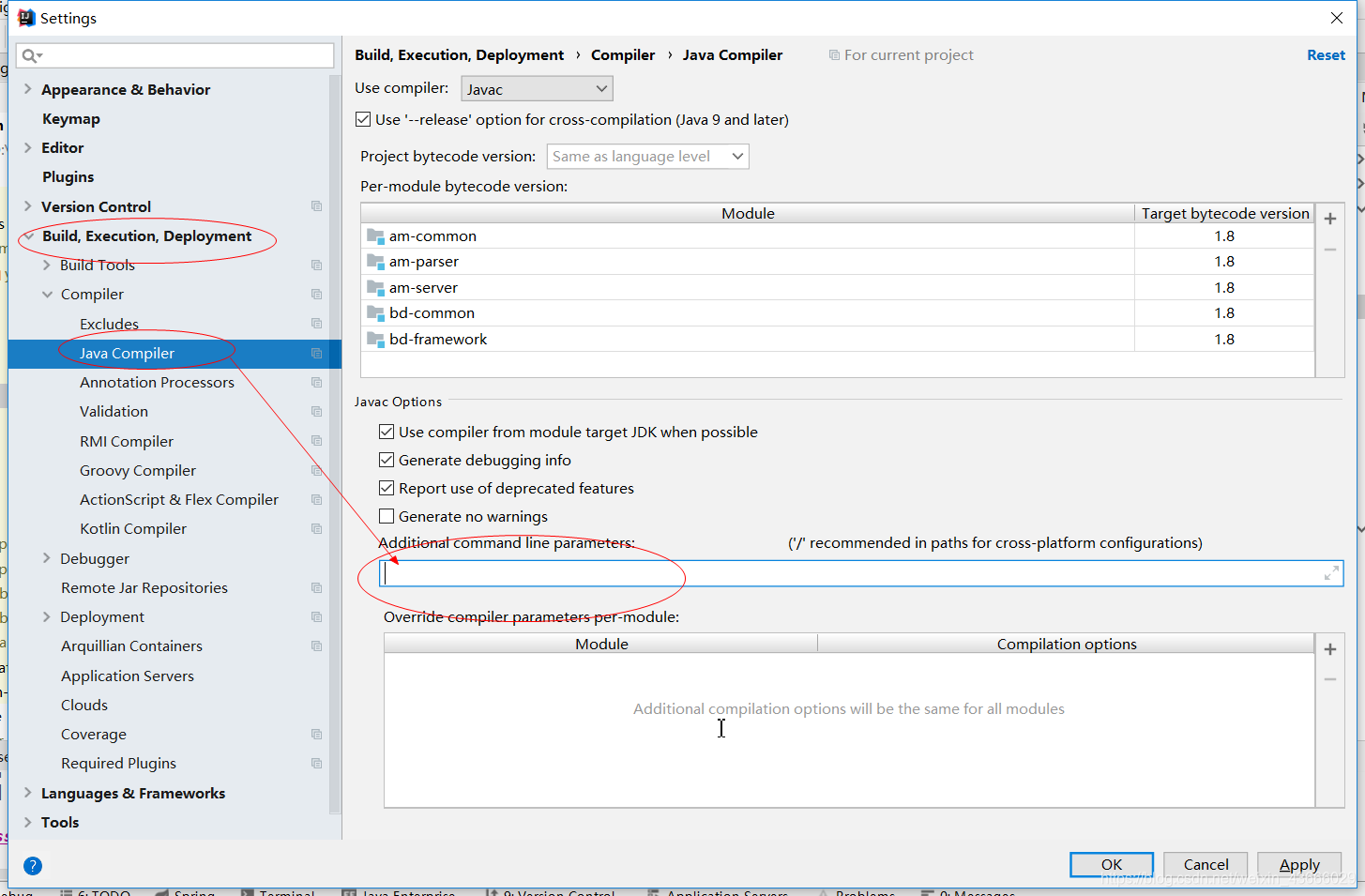Image resolution: width=1365 pixels, height=896 pixels.
Task: Click project-level icon next to Kotlin Compiler
Action: (316, 529)
